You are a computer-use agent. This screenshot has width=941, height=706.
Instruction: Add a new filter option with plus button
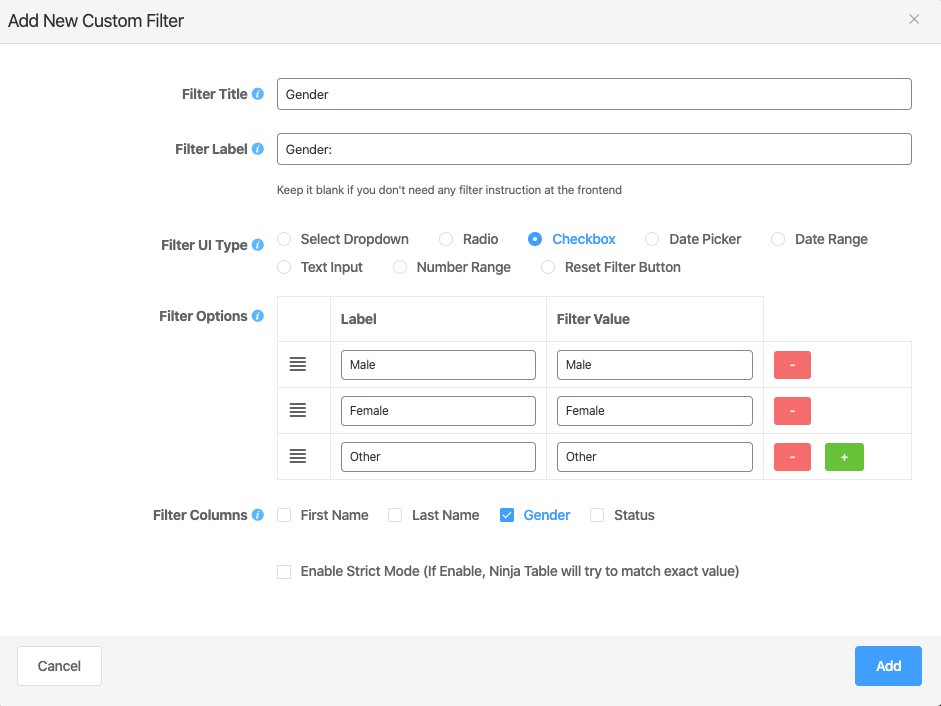[844, 457]
